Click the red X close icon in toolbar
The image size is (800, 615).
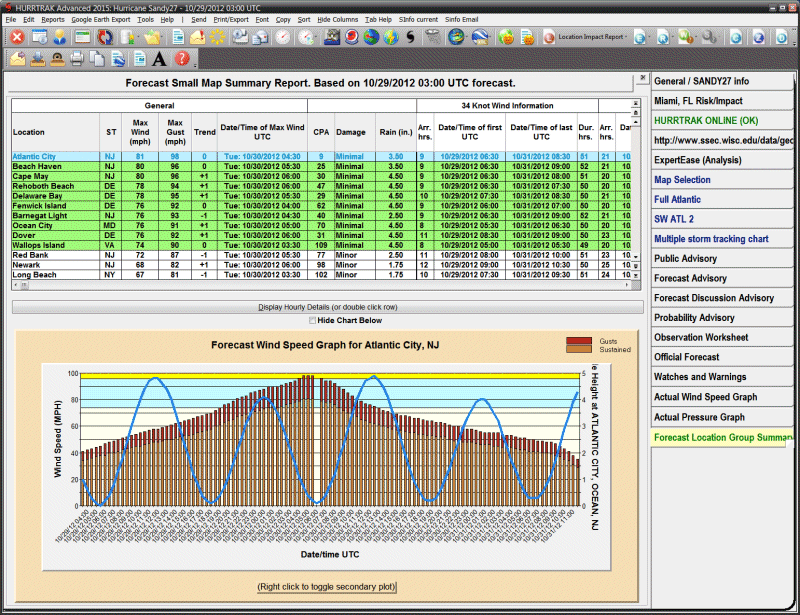tap(16, 37)
